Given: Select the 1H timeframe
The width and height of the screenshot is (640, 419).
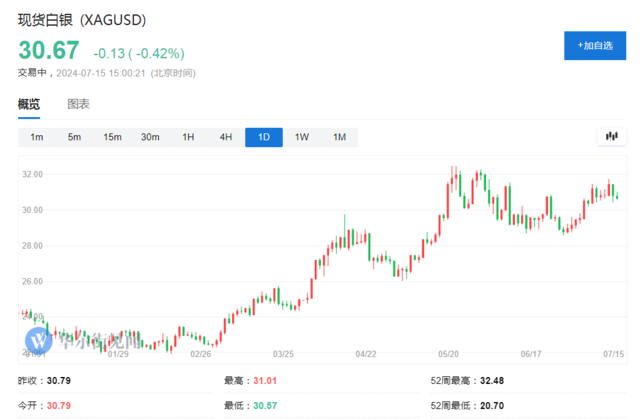Looking at the screenshot, I should tap(188, 137).
